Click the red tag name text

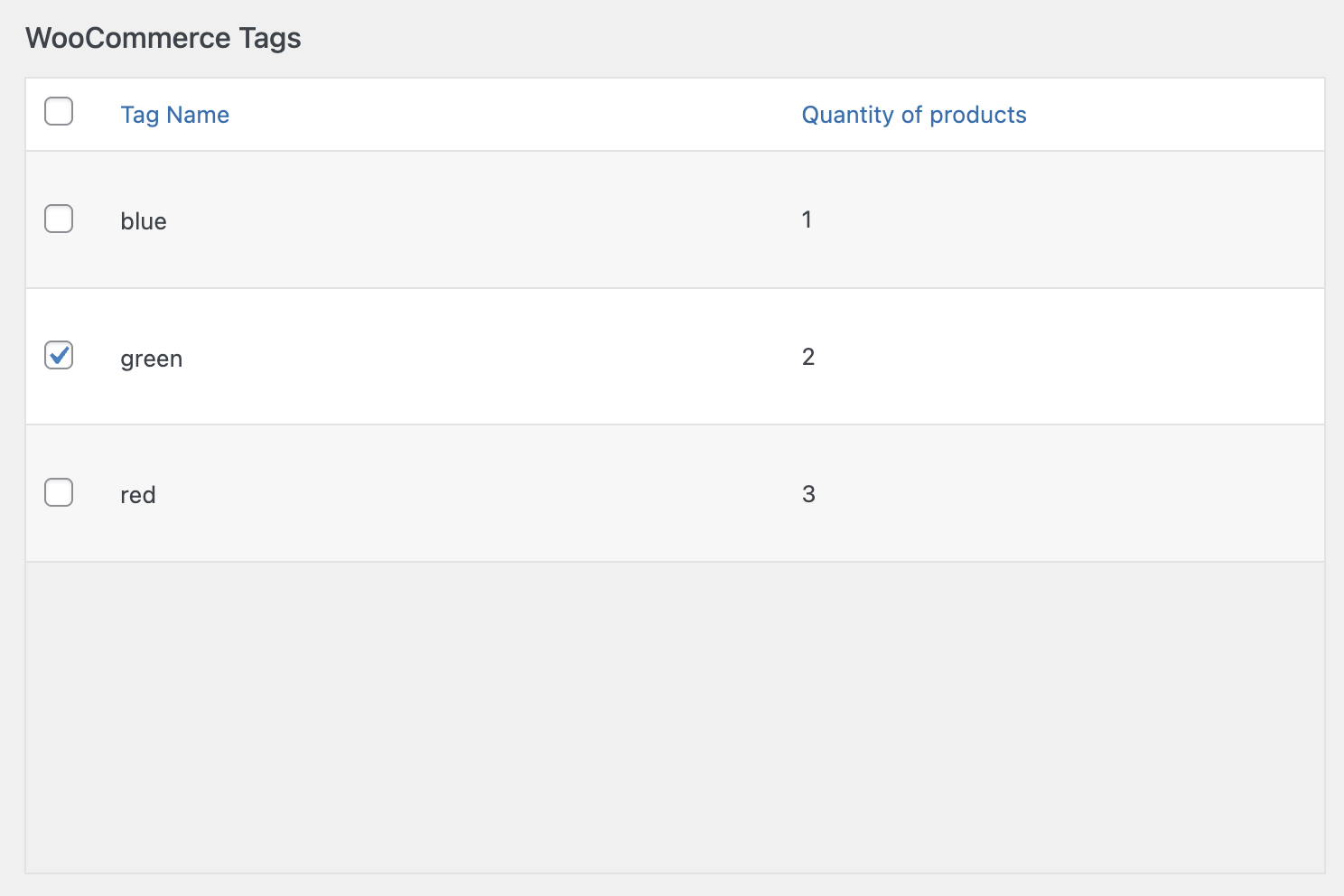click(138, 495)
